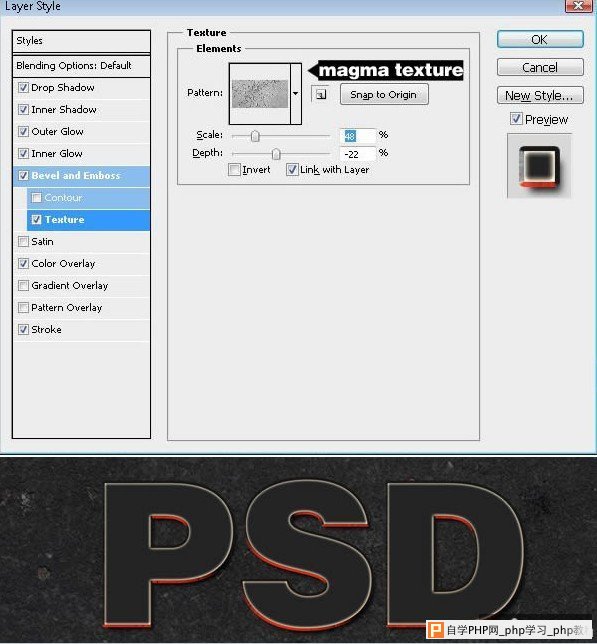
Task: Click the Scale percentage input field
Action: tap(357, 135)
